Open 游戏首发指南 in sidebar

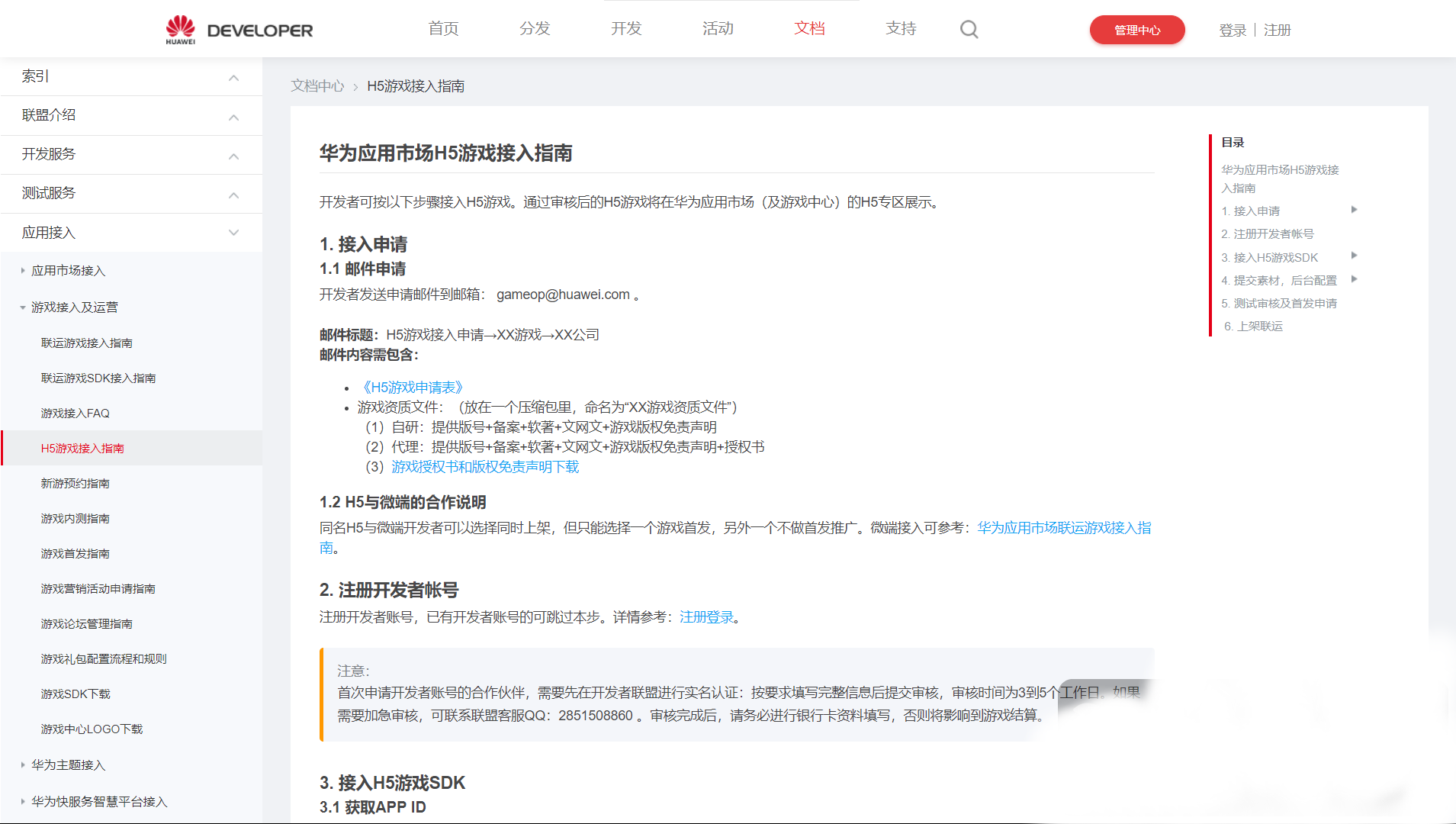[75, 554]
